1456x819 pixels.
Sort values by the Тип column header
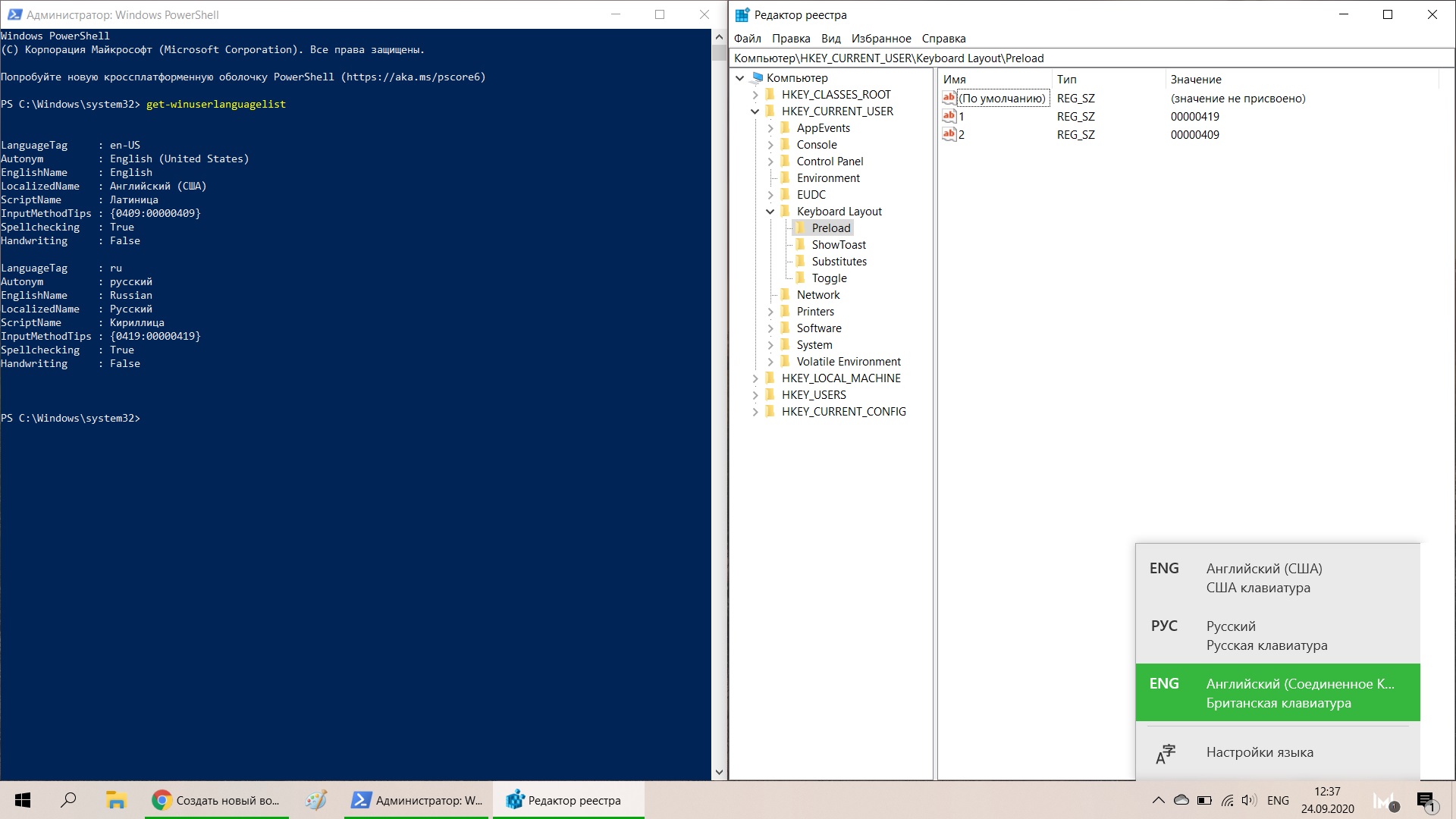pos(1109,79)
